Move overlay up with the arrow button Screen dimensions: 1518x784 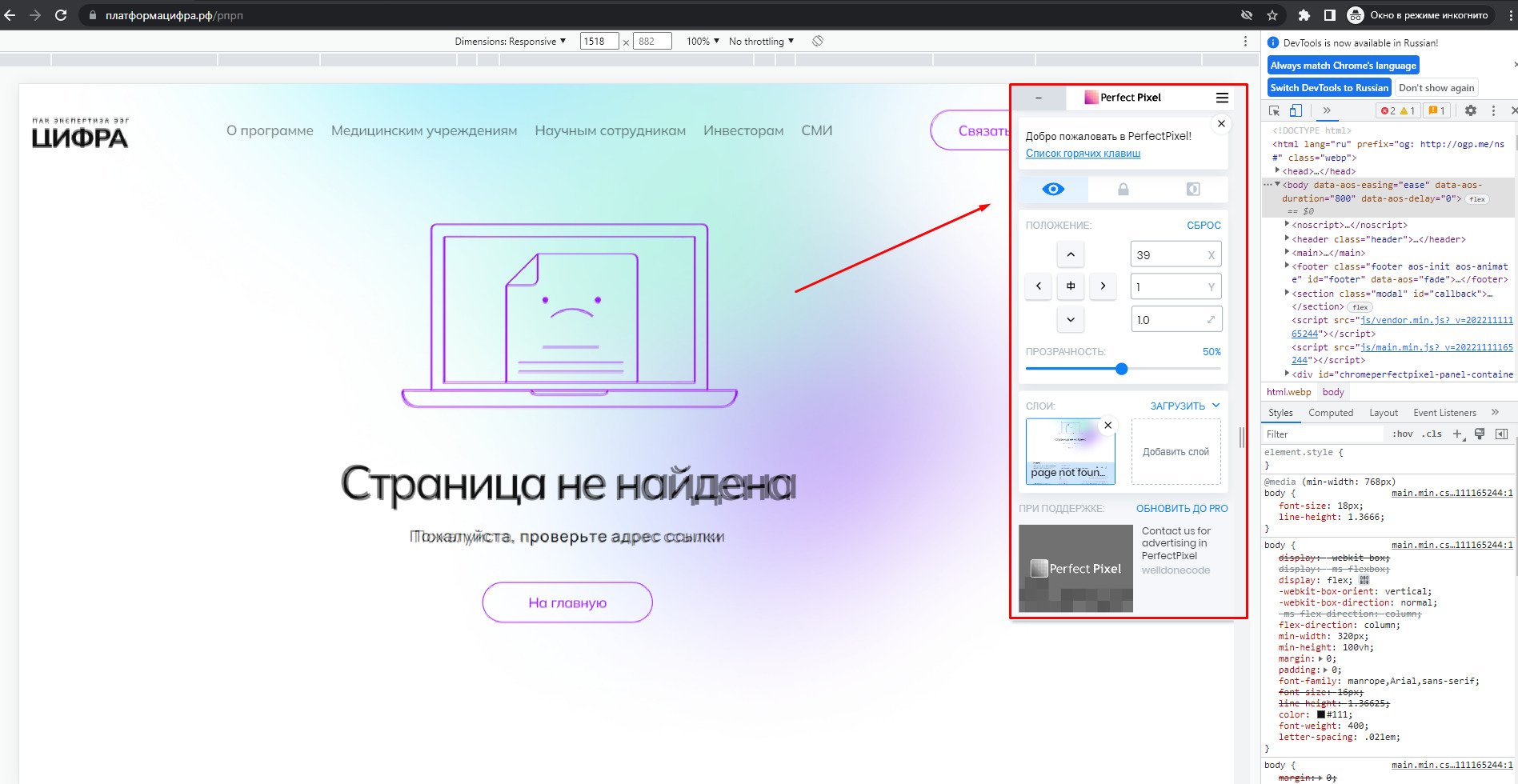[x=1071, y=255]
